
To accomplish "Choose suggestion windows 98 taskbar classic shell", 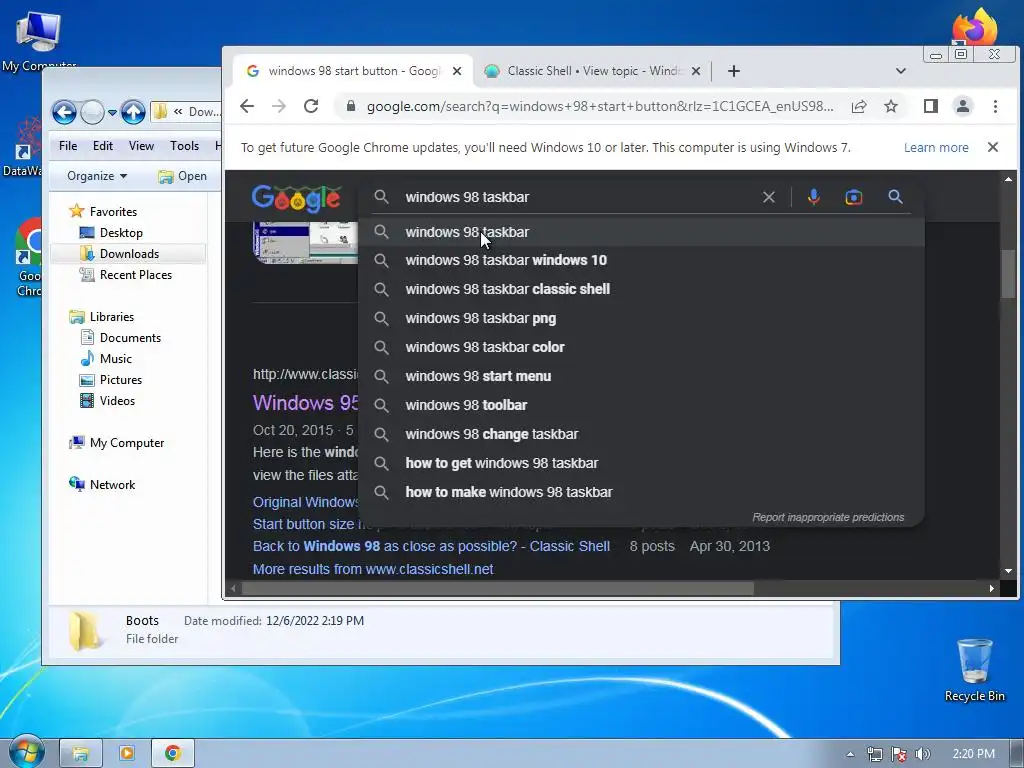I will (x=641, y=289).
